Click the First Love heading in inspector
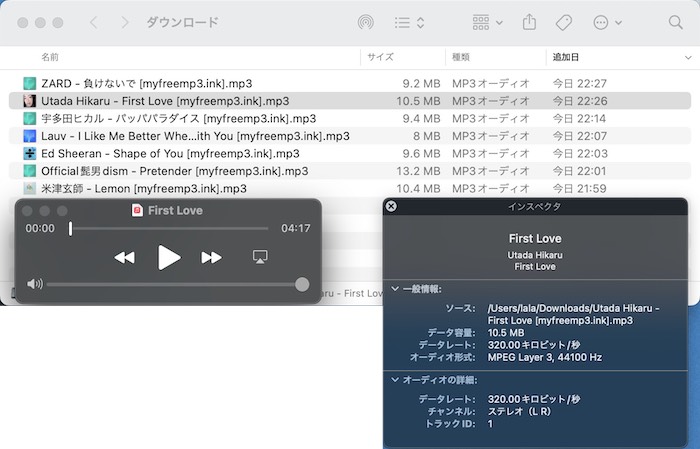 coord(535,239)
